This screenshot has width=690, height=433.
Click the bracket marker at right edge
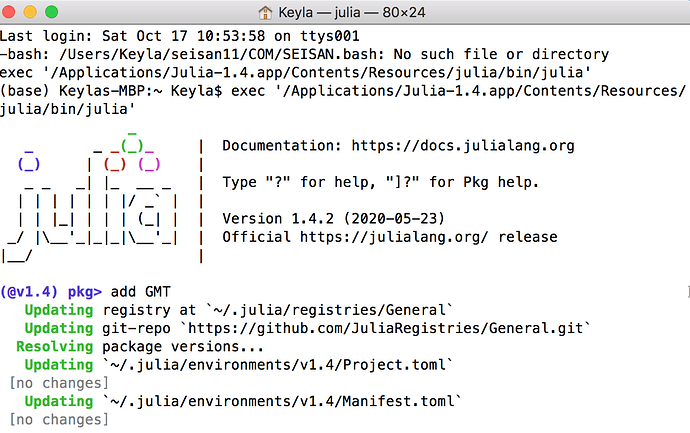(x=688, y=292)
